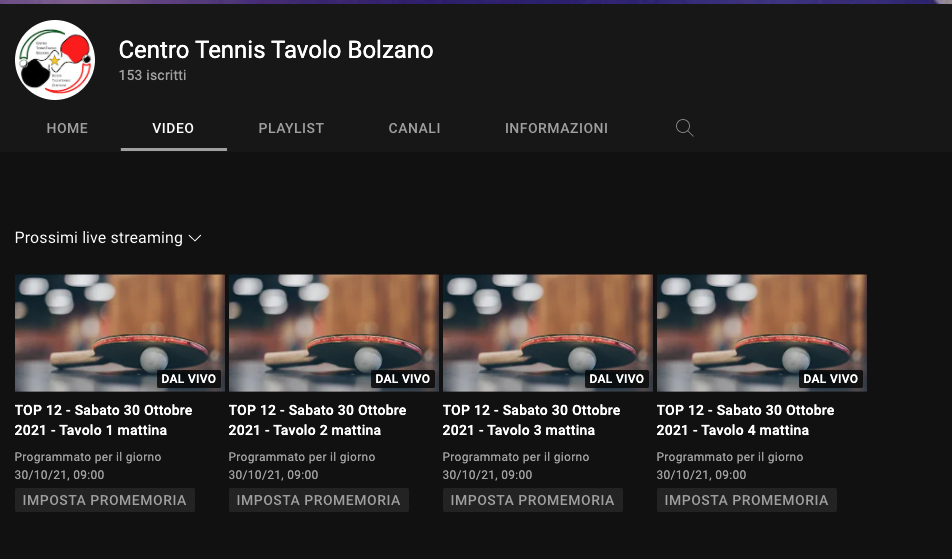Viewport: 952px width, 559px height.
Task: Set reminder for Tavolo 1 mattina stream
Action: pos(105,500)
